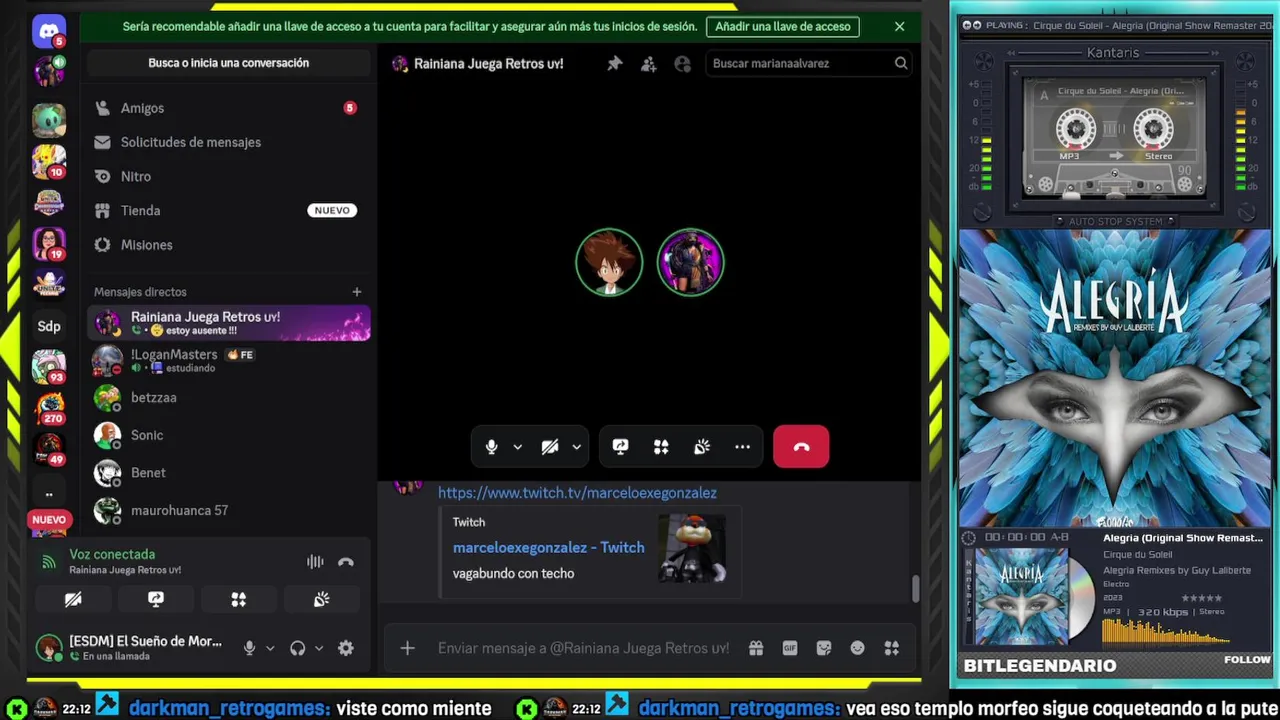Image resolution: width=1280 pixels, height=720 pixels.
Task: Open DM with !LoganMasters
Action: pos(228,360)
